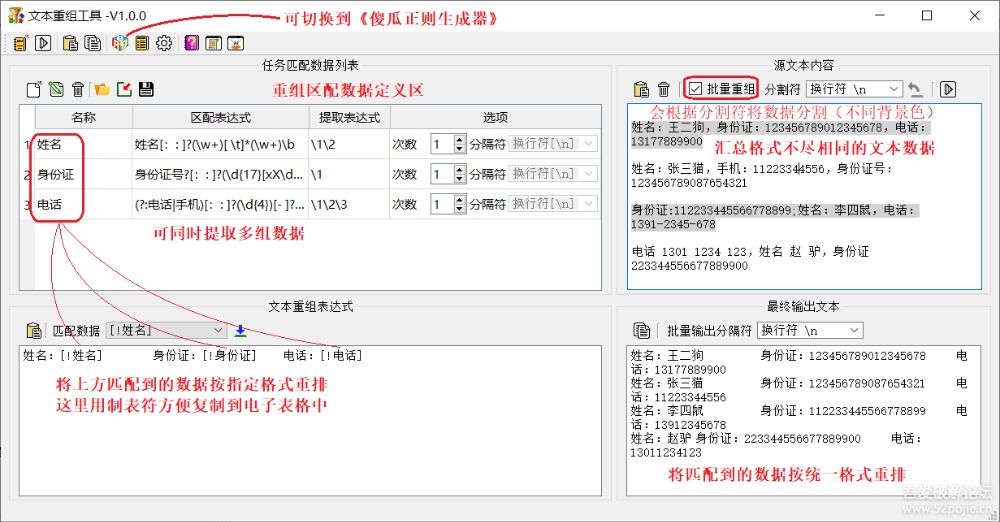Click the import green arrow icon
1000x522 pixels.
[x=124, y=89]
